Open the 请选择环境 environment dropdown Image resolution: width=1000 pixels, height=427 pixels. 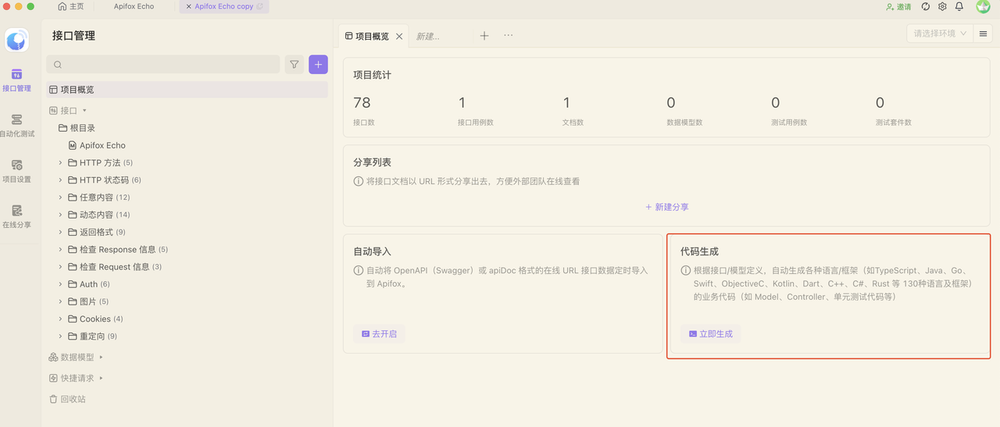point(940,33)
